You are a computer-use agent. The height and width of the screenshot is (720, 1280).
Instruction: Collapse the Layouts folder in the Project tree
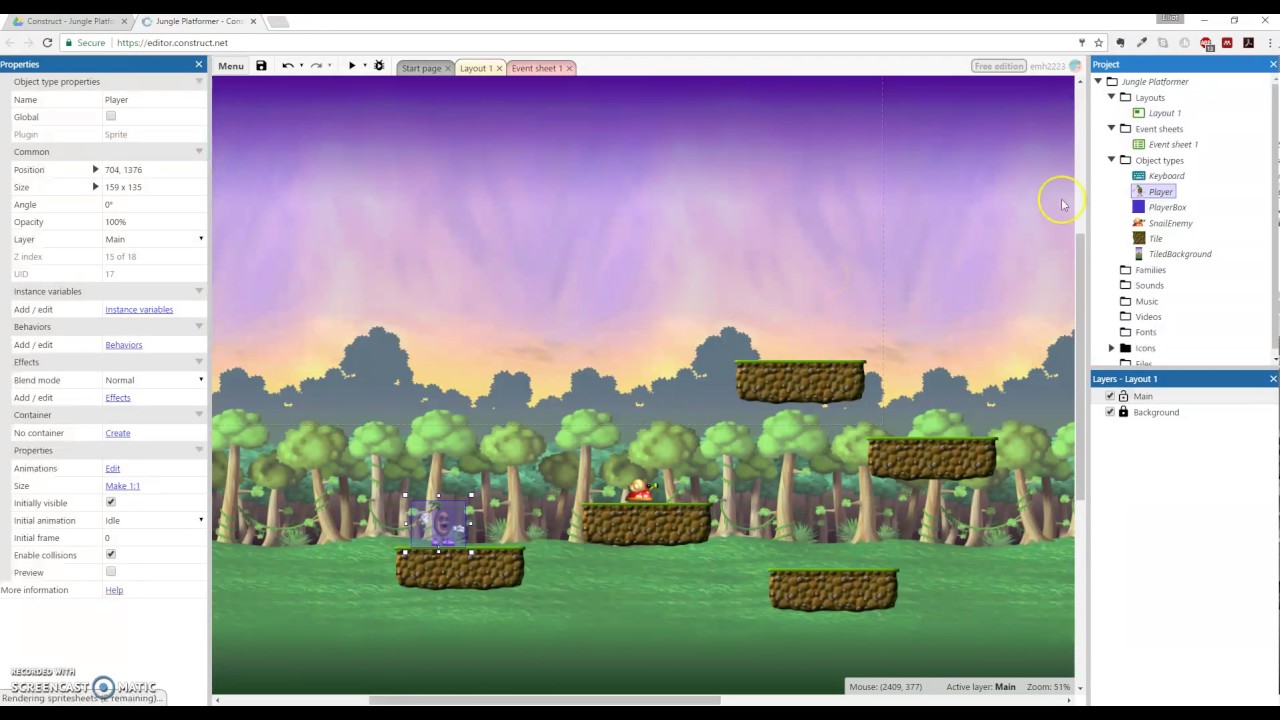click(1111, 97)
